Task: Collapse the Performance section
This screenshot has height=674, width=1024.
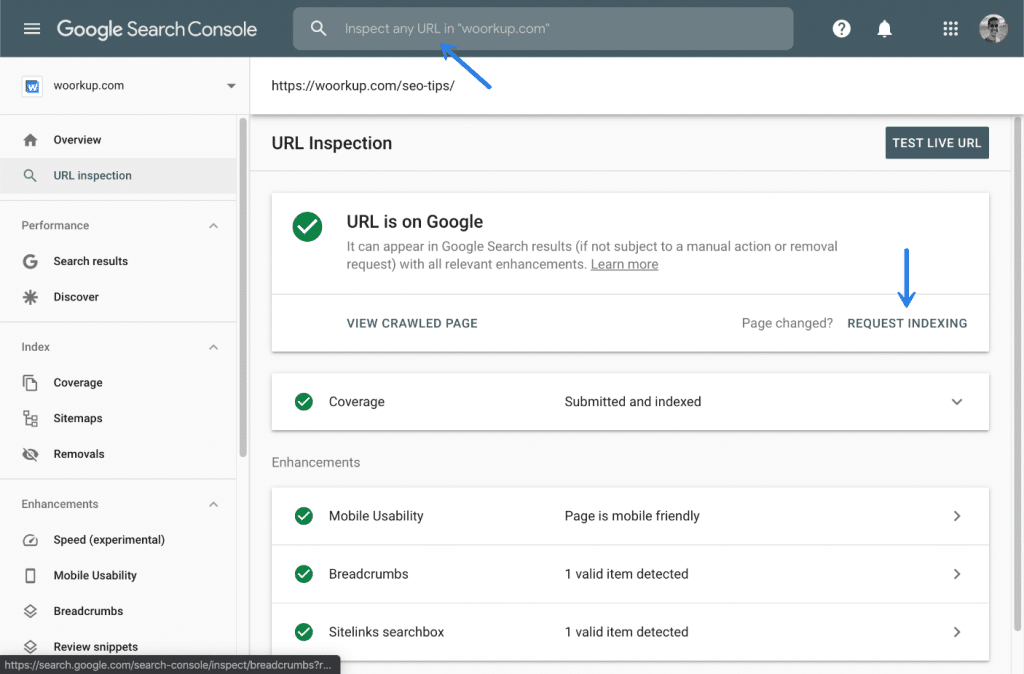Action: pyautogui.click(x=214, y=226)
